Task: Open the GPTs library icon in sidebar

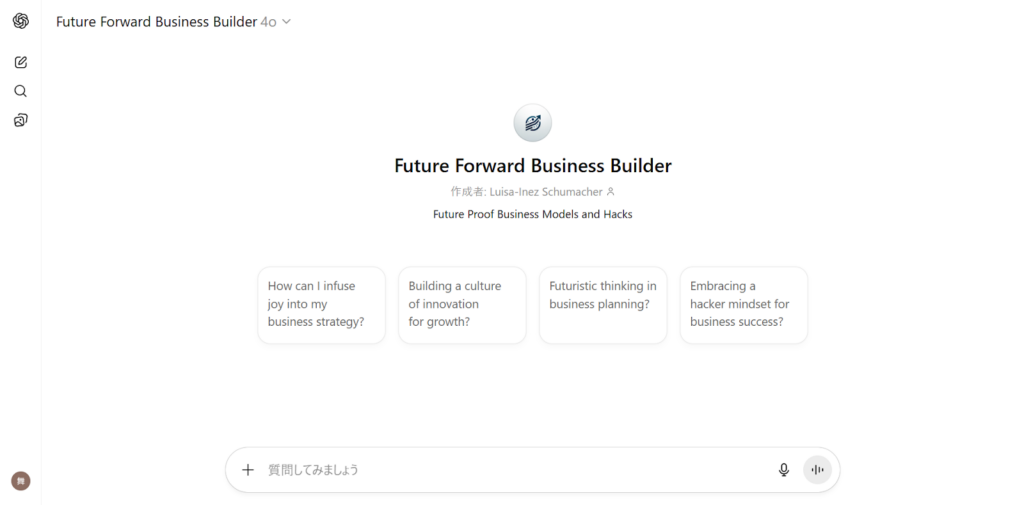Action: tap(20, 120)
